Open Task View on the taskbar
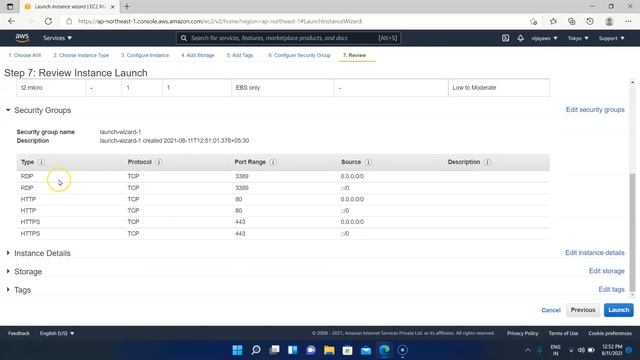 274,350
